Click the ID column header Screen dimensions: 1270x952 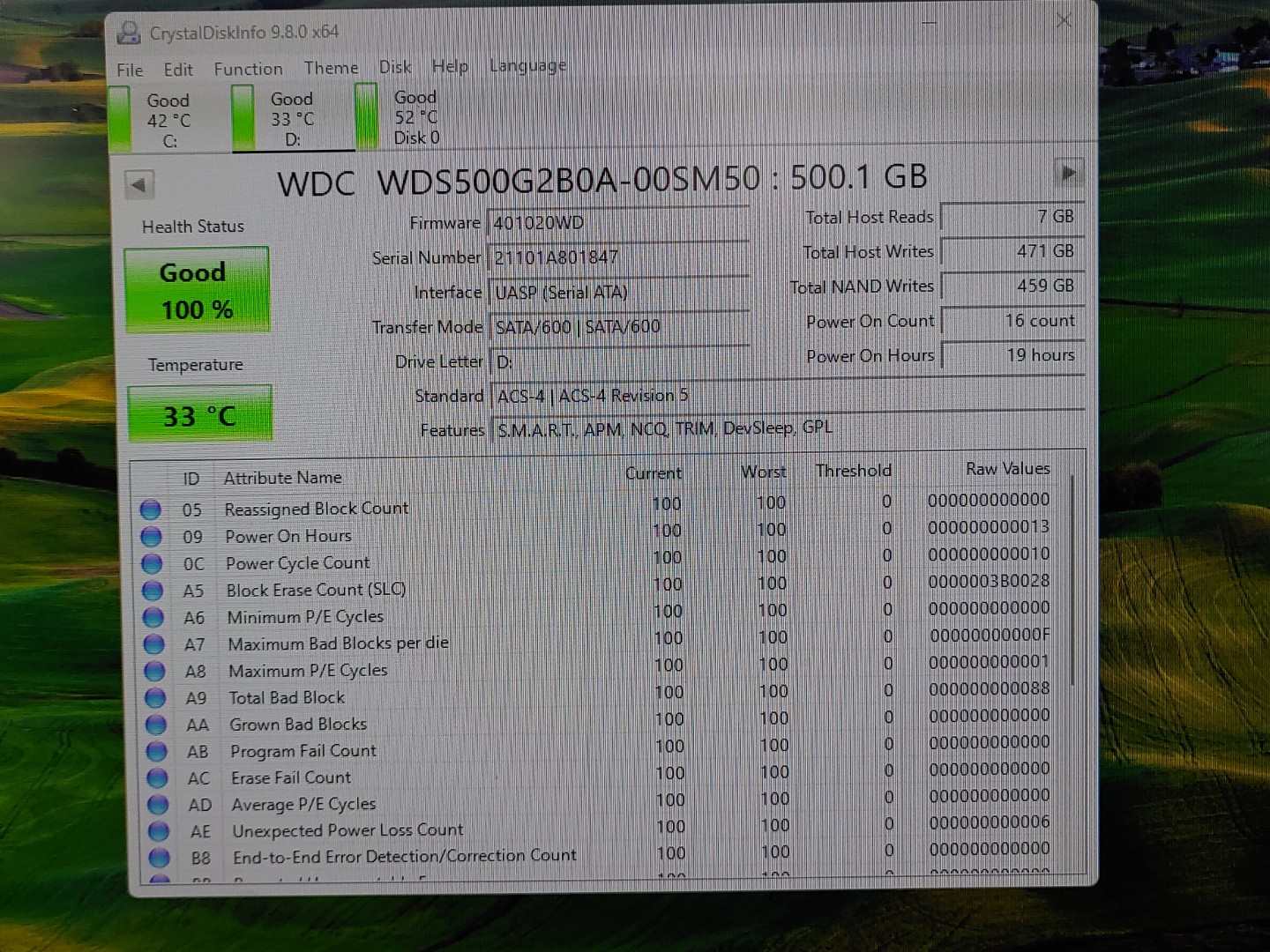click(x=190, y=479)
